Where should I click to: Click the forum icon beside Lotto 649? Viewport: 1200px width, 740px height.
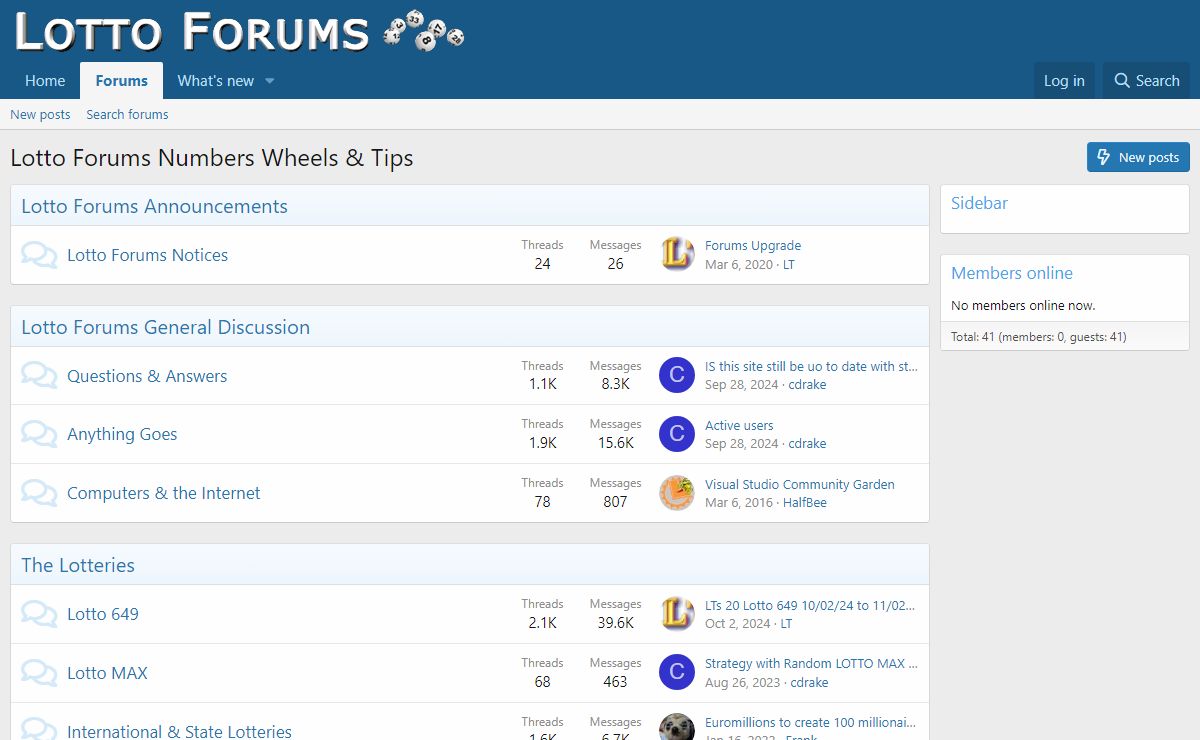pos(39,614)
